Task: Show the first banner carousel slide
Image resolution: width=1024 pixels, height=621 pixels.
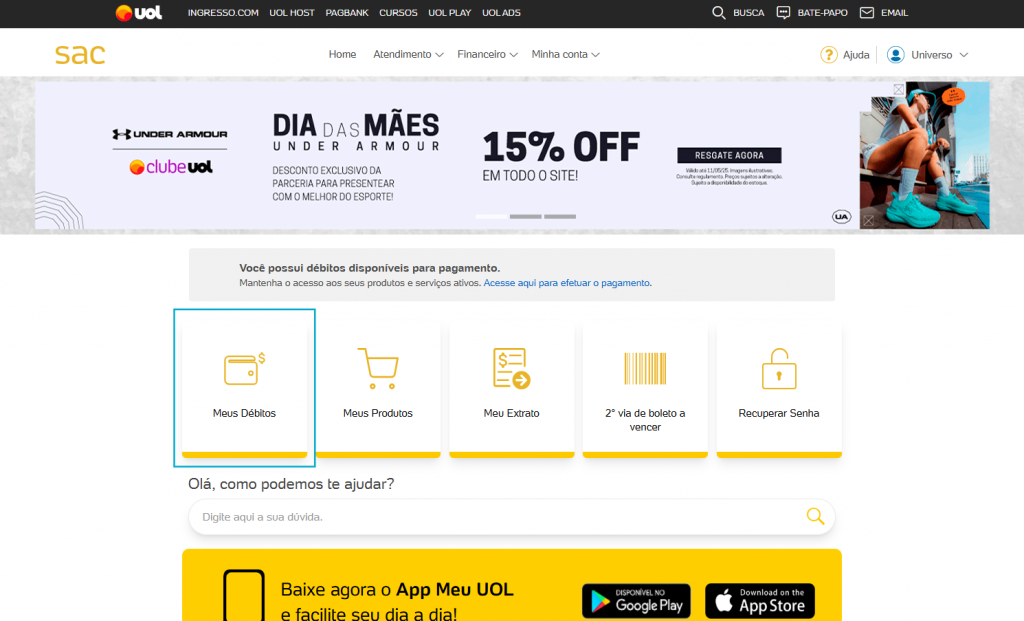Action: pos(491,216)
